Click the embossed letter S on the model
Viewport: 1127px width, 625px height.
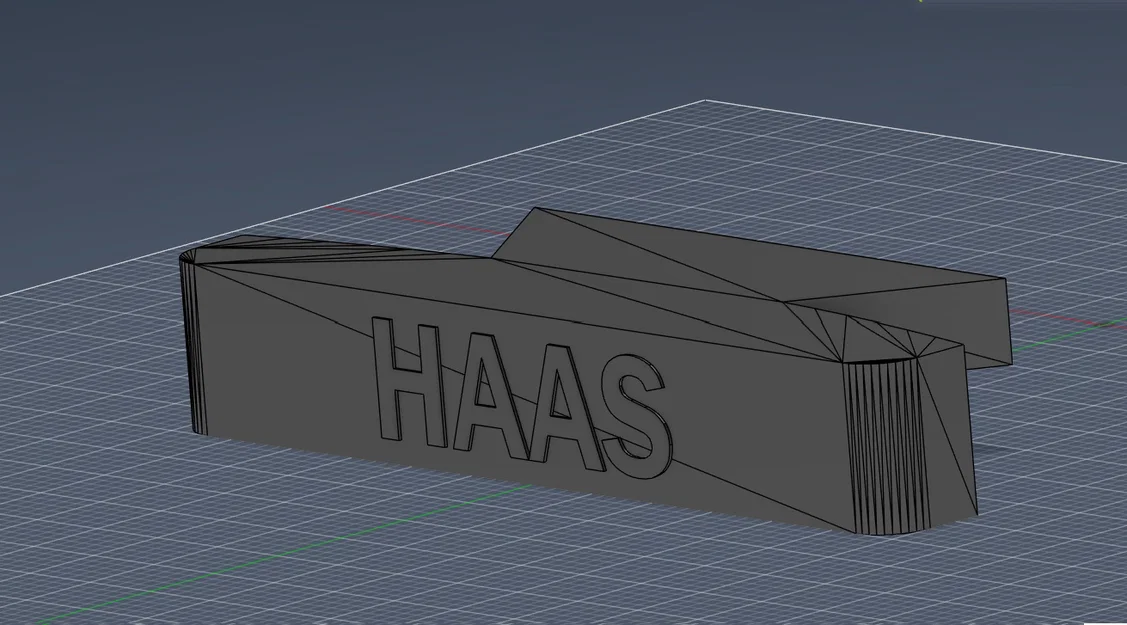[x=637, y=416]
